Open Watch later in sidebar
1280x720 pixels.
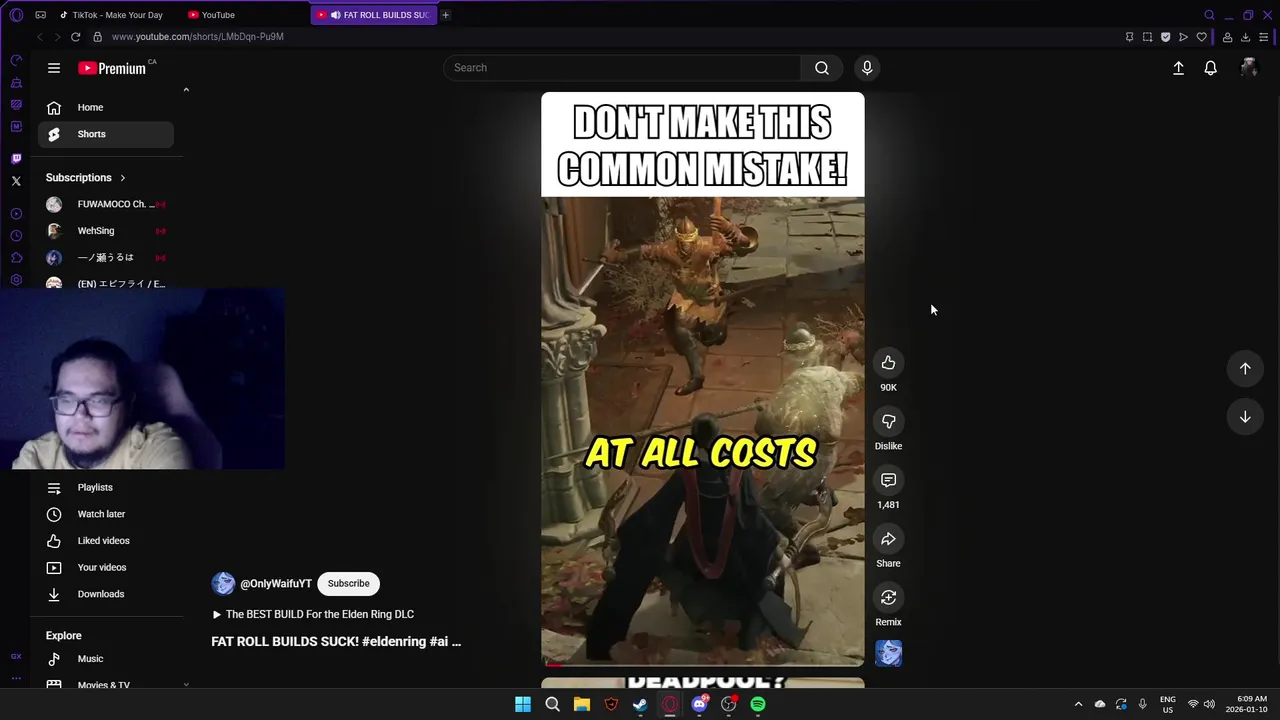point(106,514)
